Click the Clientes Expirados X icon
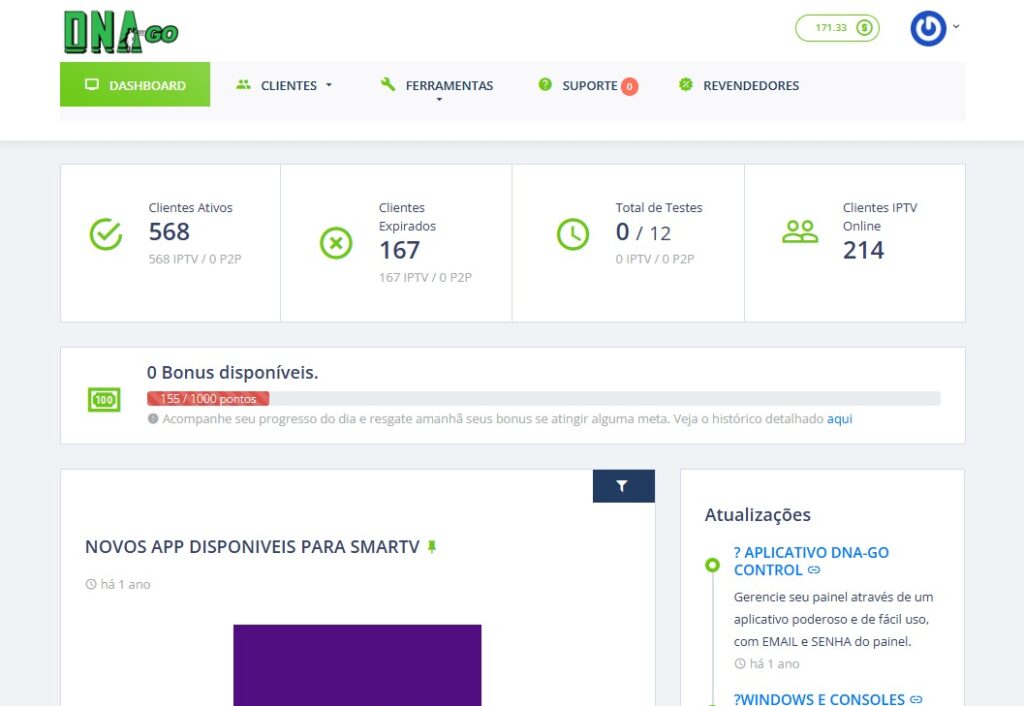This screenshot has width=1024, height=706. 336,243
